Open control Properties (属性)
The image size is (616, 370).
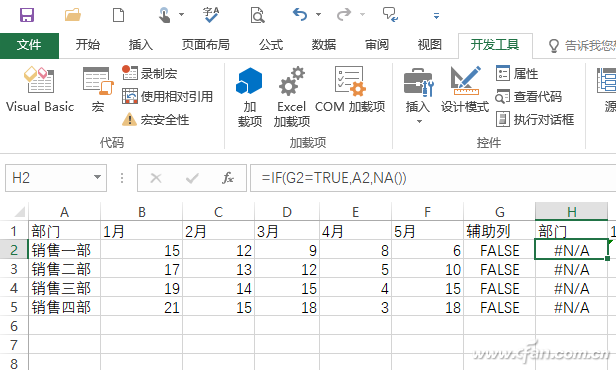point(517,73)
